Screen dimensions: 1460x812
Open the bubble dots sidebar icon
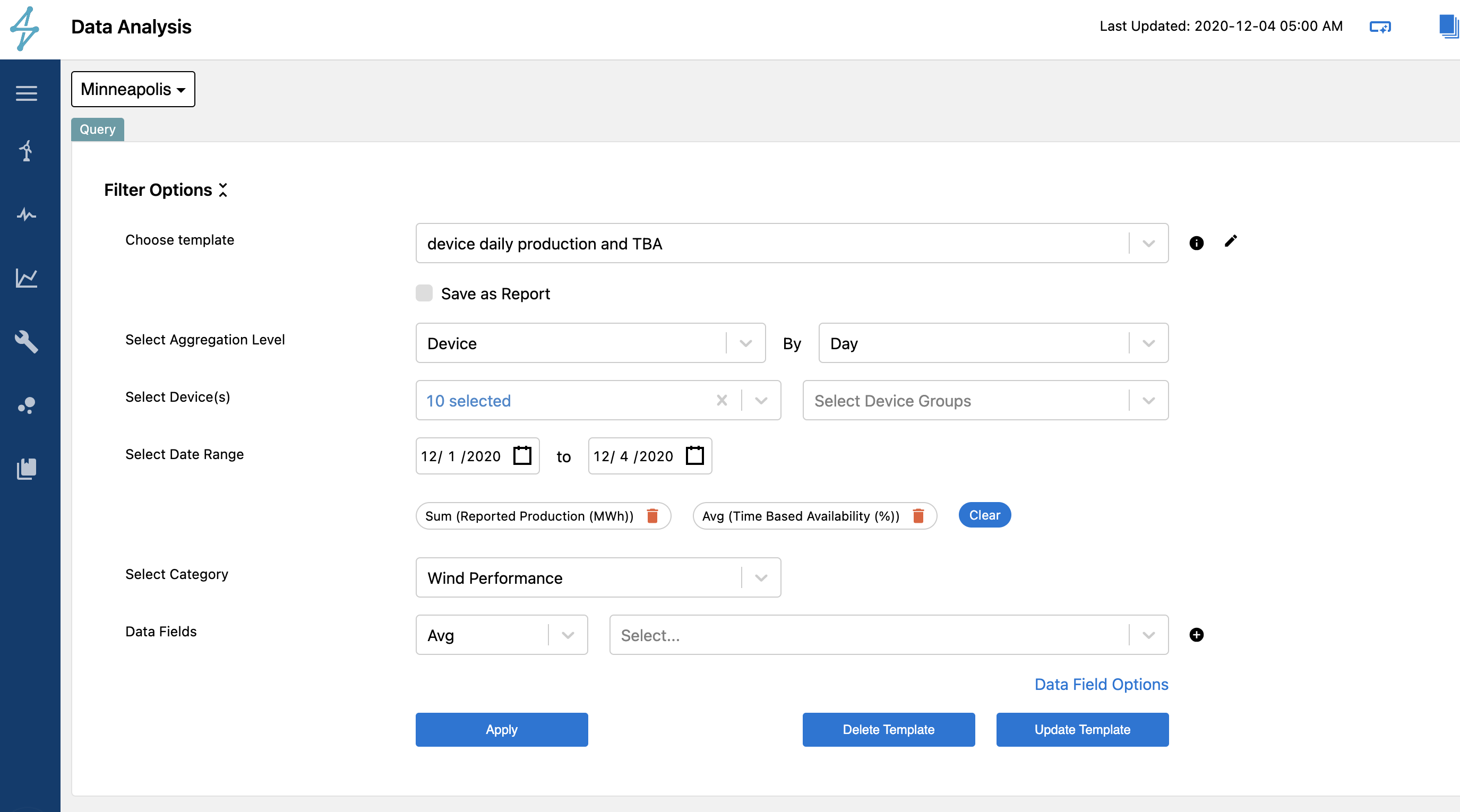tap(26, 405)
